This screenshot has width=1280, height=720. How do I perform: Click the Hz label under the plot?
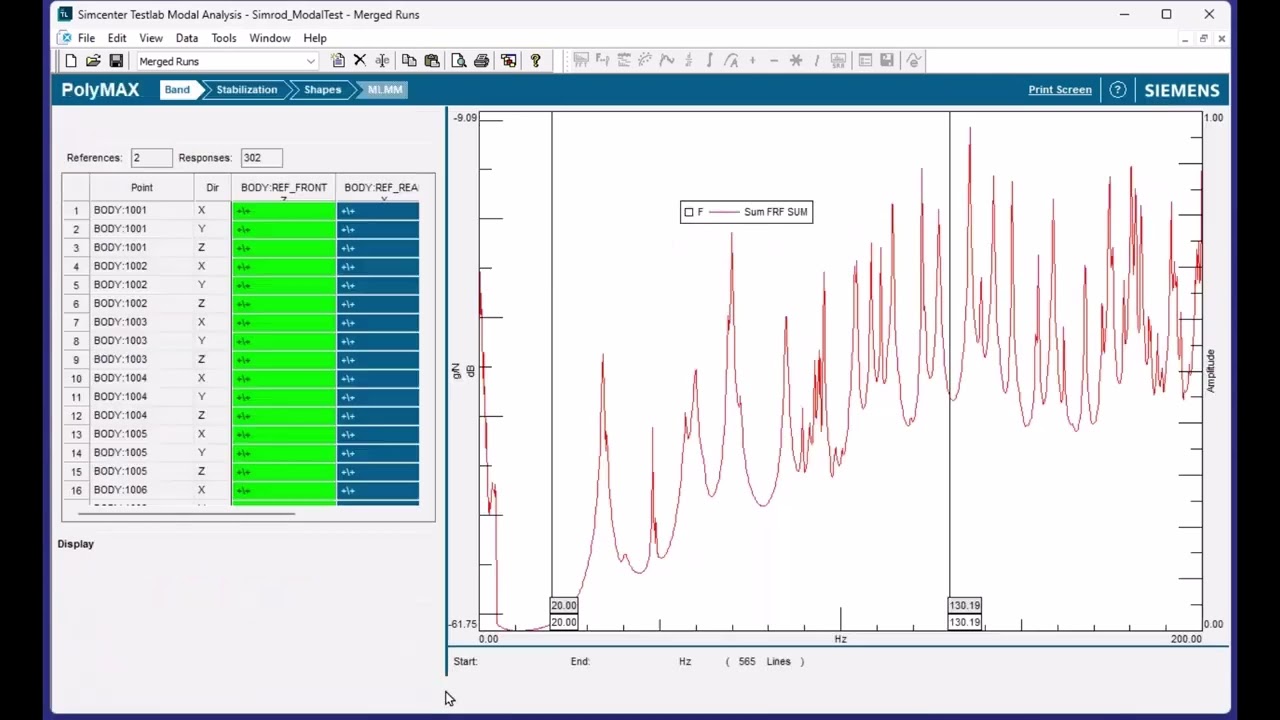[840, 639]
